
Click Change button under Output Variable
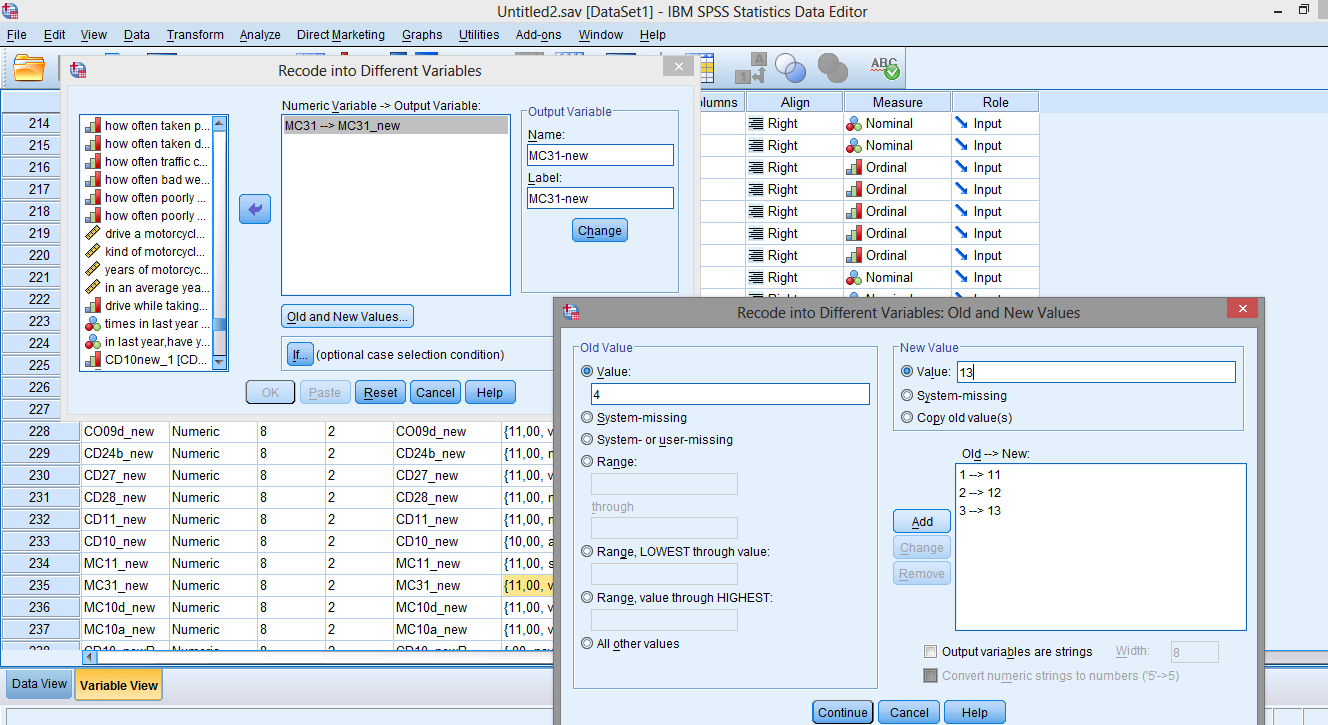600,230
